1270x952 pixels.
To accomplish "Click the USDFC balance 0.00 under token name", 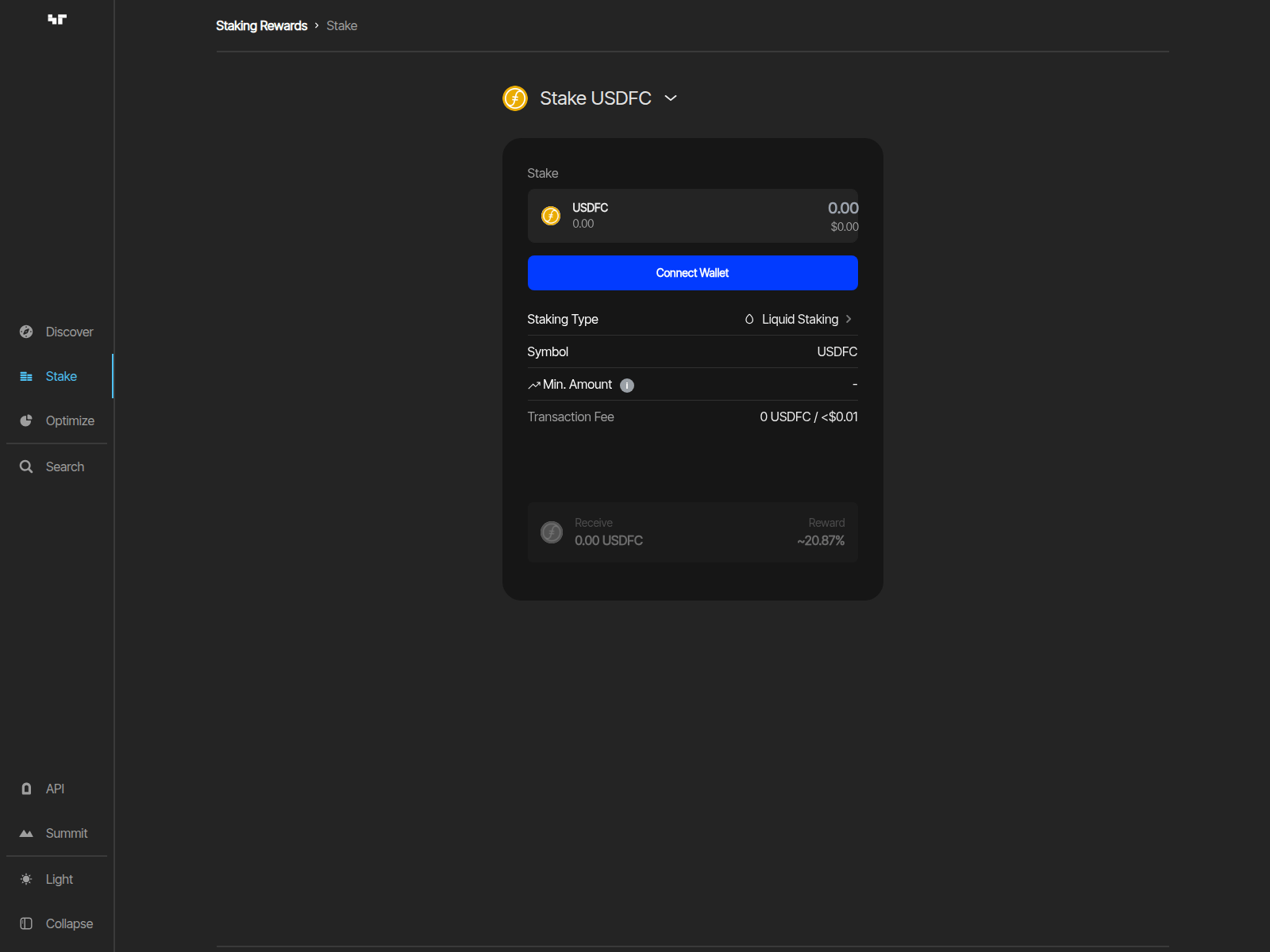I will [583, 224].
